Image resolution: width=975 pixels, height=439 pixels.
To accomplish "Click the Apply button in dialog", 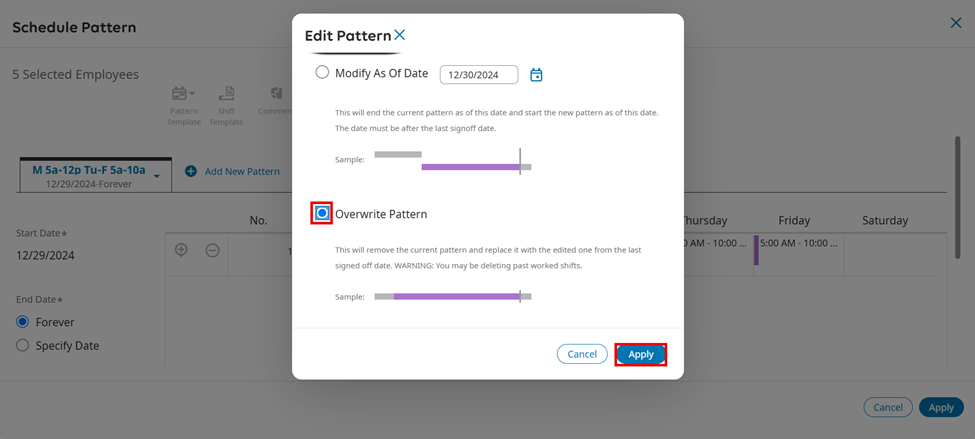I will click(x=640, y=354).
